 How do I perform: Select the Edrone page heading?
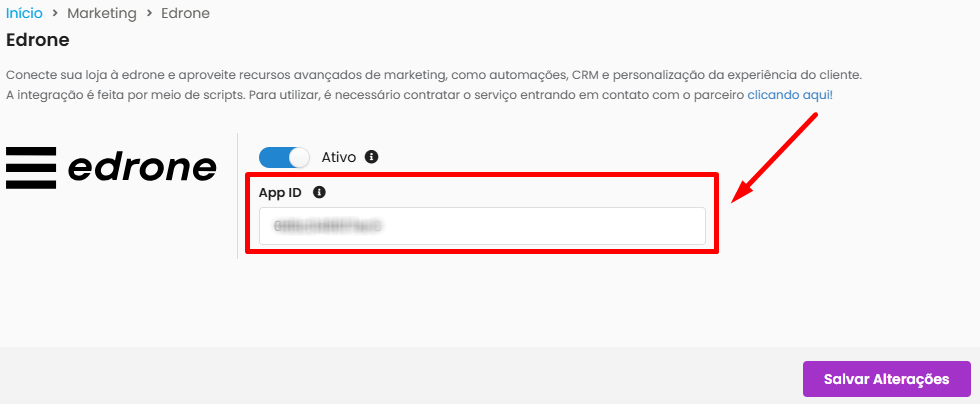tap(38, 41)
